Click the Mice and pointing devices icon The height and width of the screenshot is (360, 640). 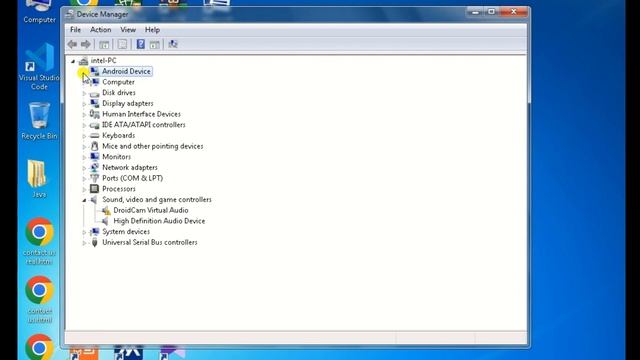[x=94, y=146]
